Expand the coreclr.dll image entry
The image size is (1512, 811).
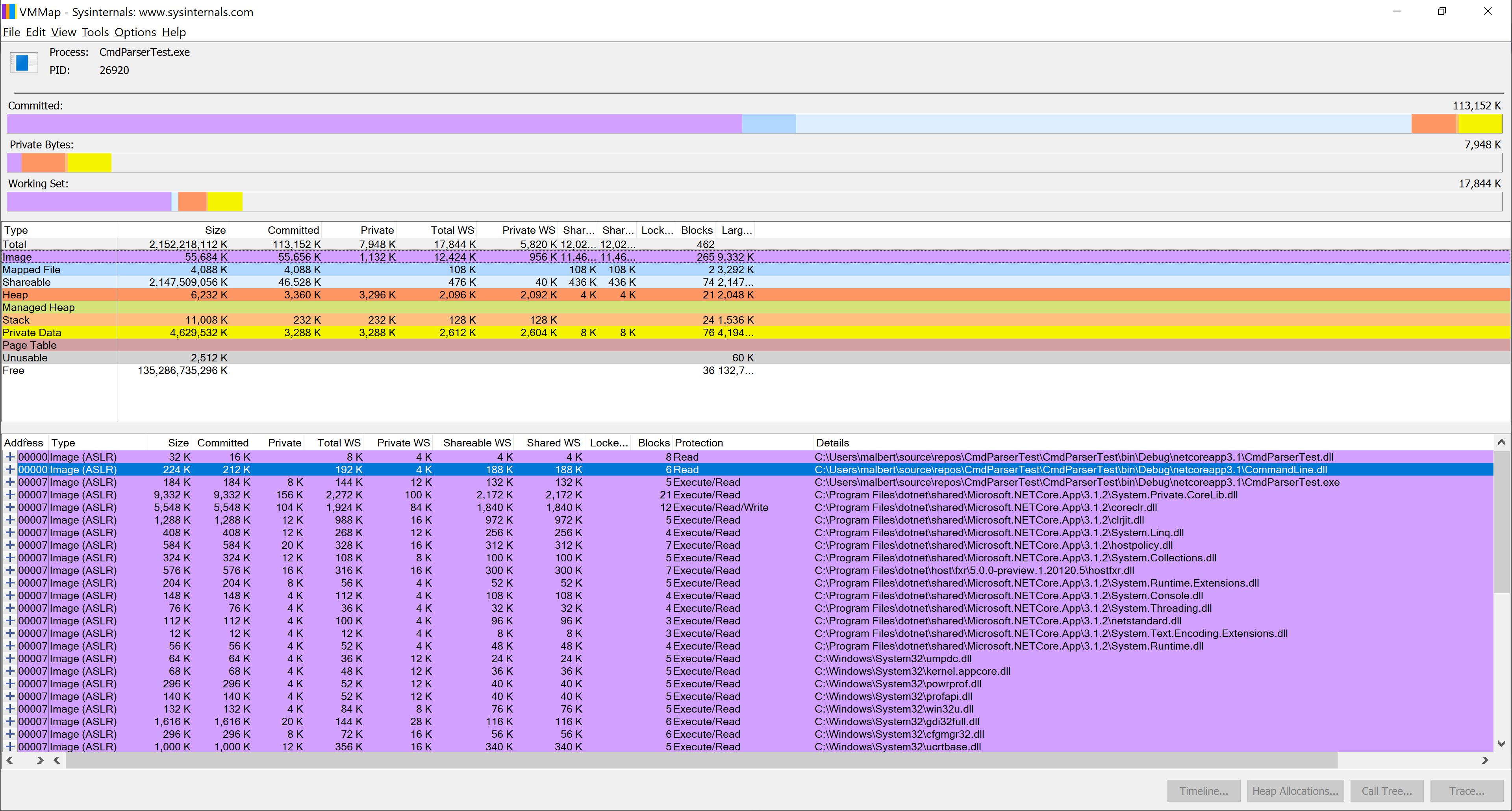pyautogui.click(x=10, y=507)
